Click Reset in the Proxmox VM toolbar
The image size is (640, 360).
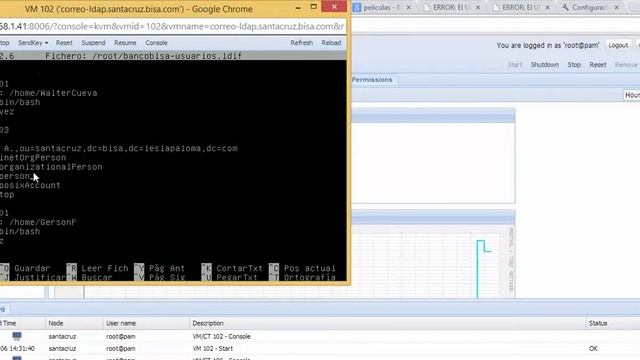click(598, 65)
